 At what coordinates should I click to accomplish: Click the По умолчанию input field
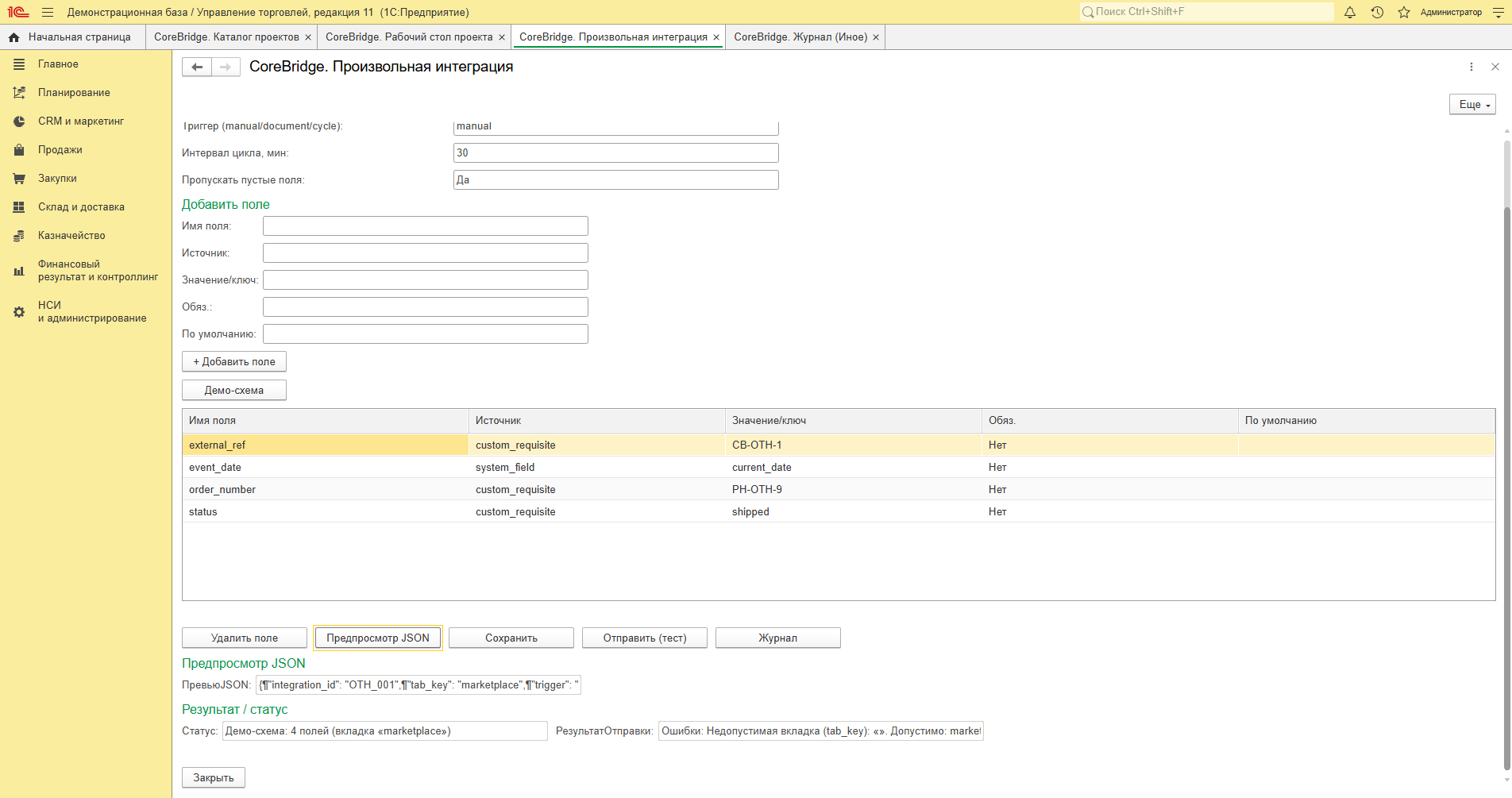click(x=426, y=334)
